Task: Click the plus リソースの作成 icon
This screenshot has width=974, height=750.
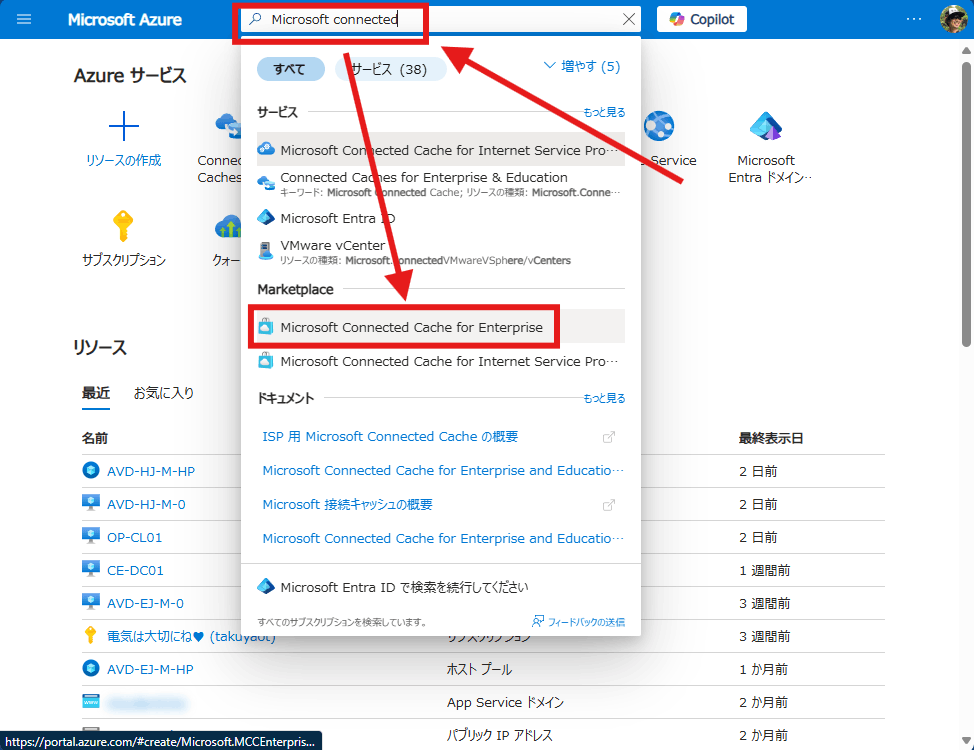Action: pos(124,126)
